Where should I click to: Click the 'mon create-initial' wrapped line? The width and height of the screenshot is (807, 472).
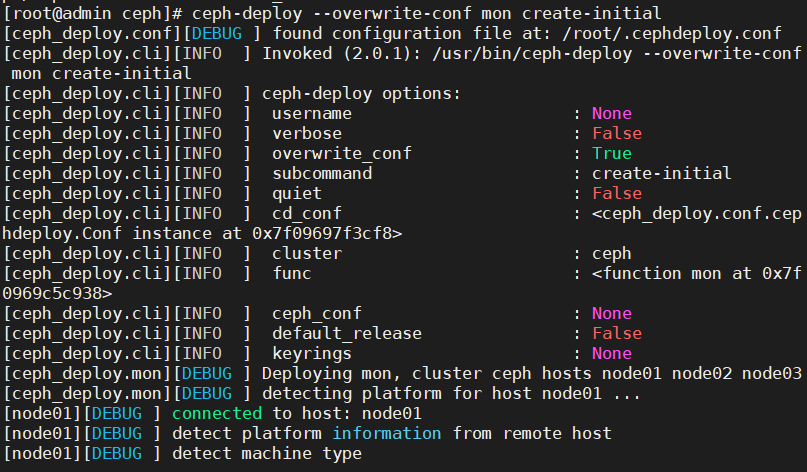(101, 74)
